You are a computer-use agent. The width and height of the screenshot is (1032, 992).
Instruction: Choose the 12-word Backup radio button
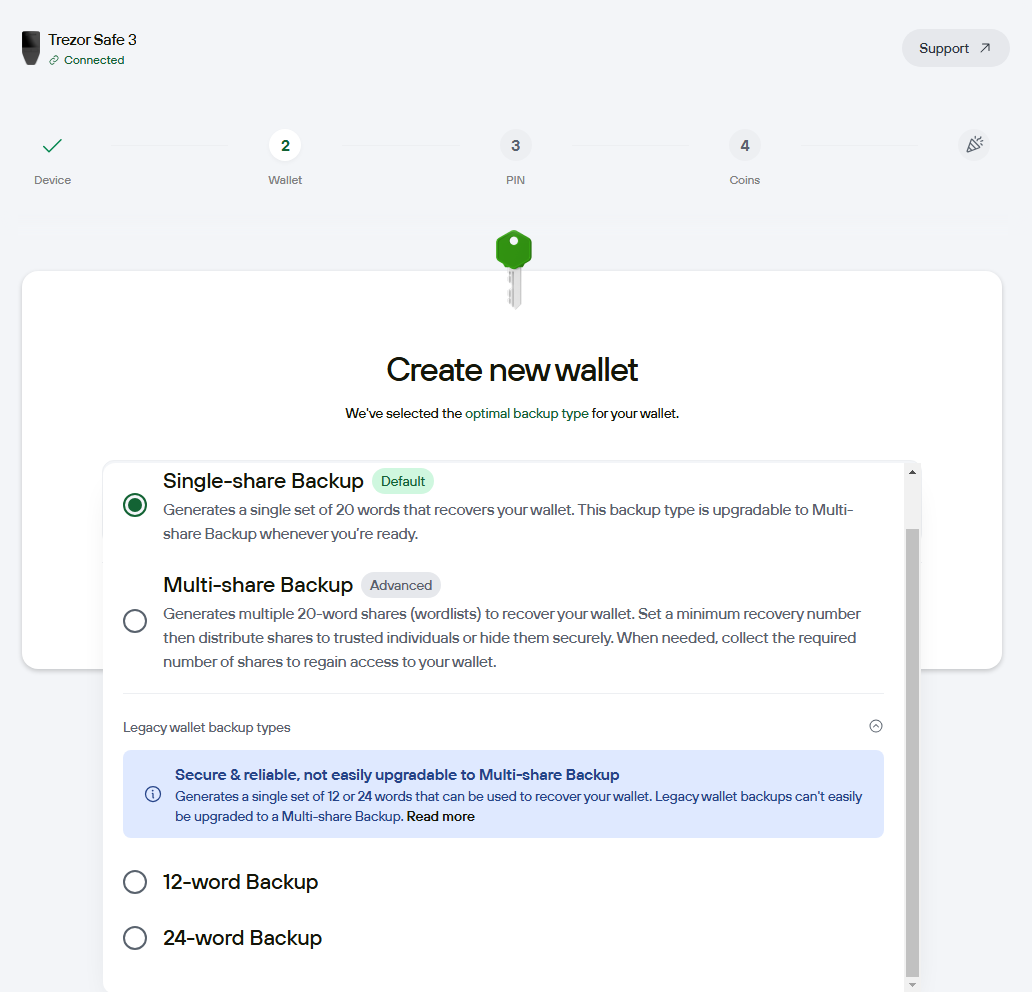tap(135, 881)
